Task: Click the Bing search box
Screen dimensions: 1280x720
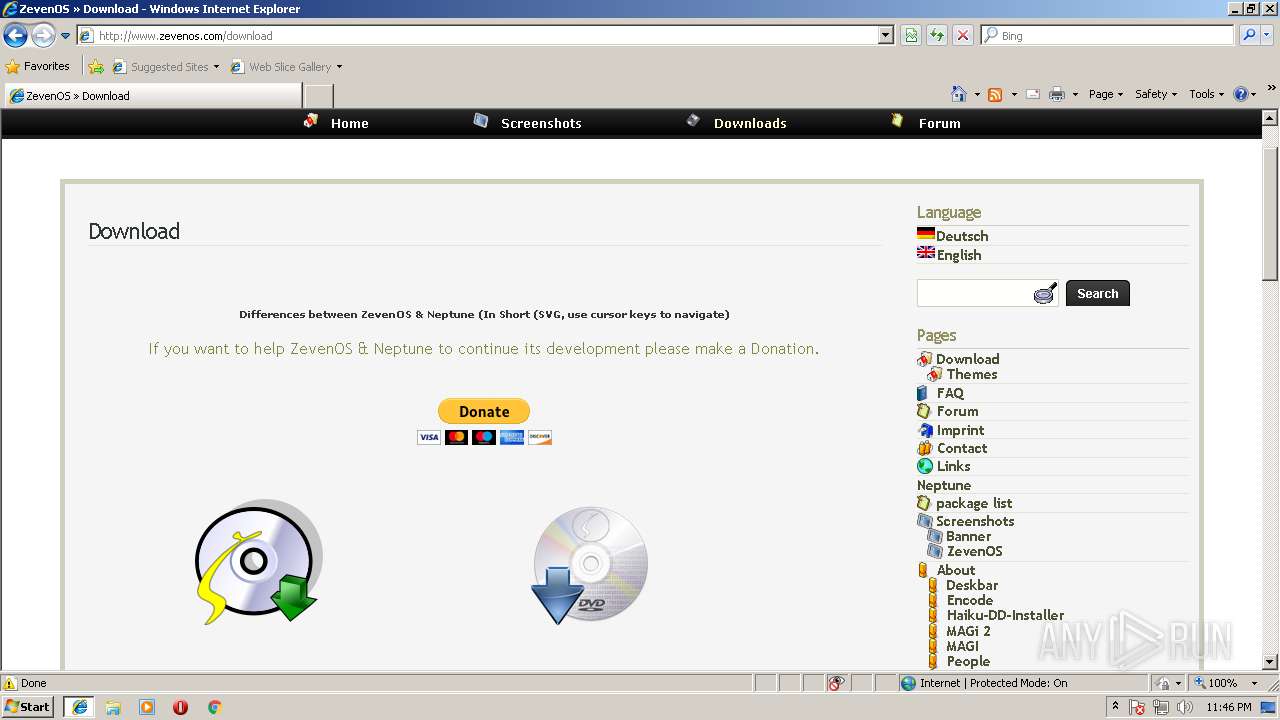Action: point(1108,35)
